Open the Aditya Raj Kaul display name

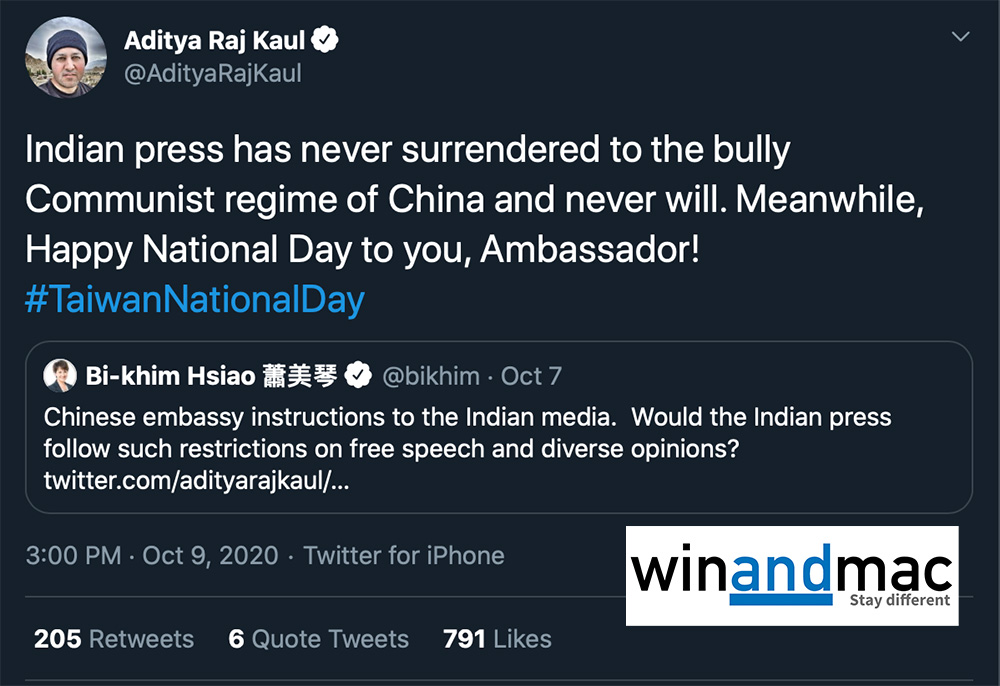point(215,41)
